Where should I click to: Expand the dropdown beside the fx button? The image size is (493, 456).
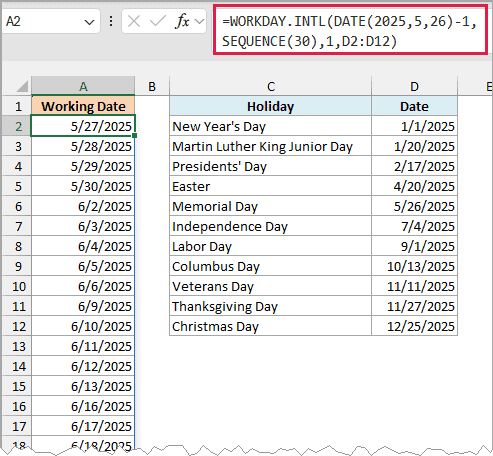[x=199, y=22]
